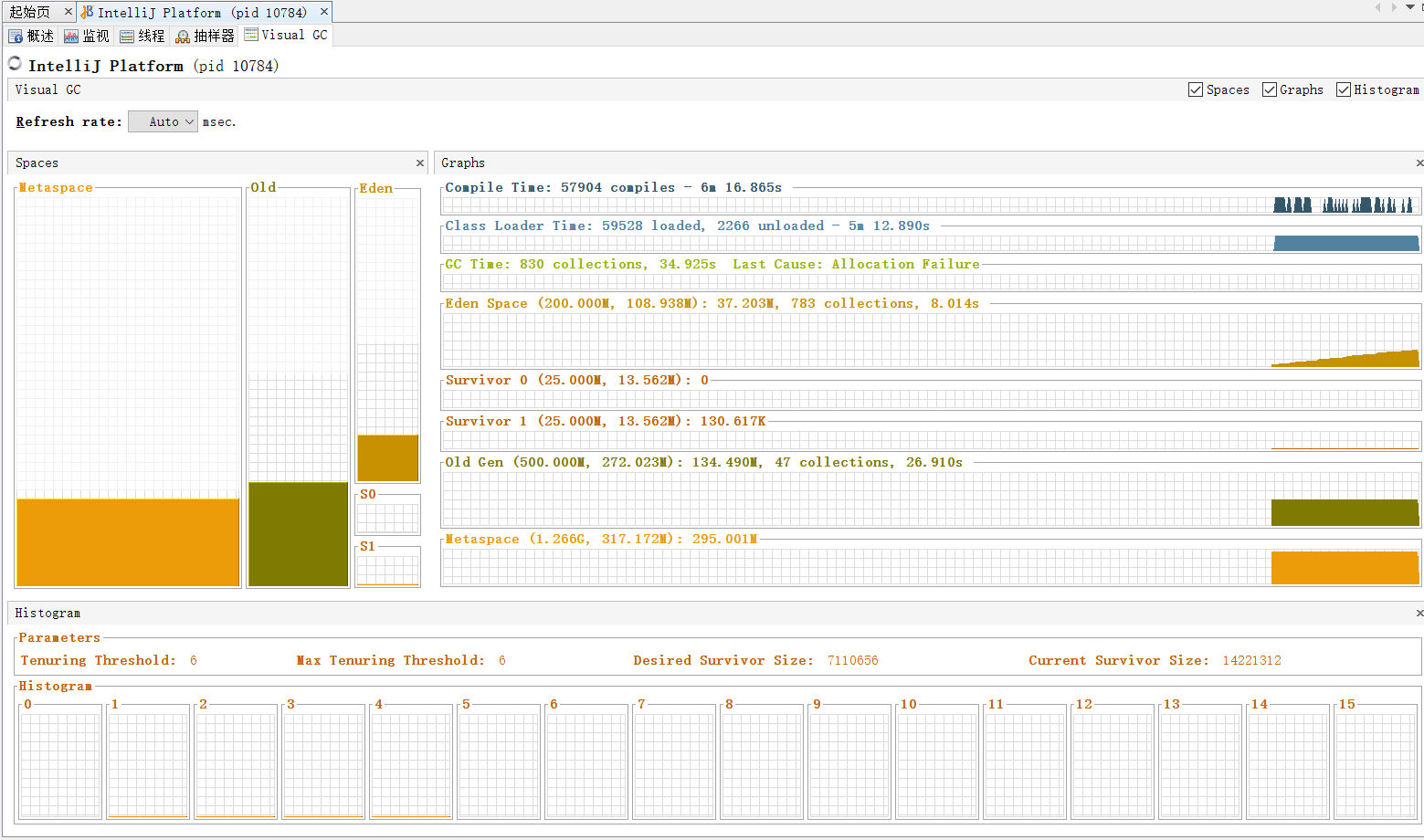
Task: Click Current Survivor Size value 14221312
Action: coord(1251,660)
